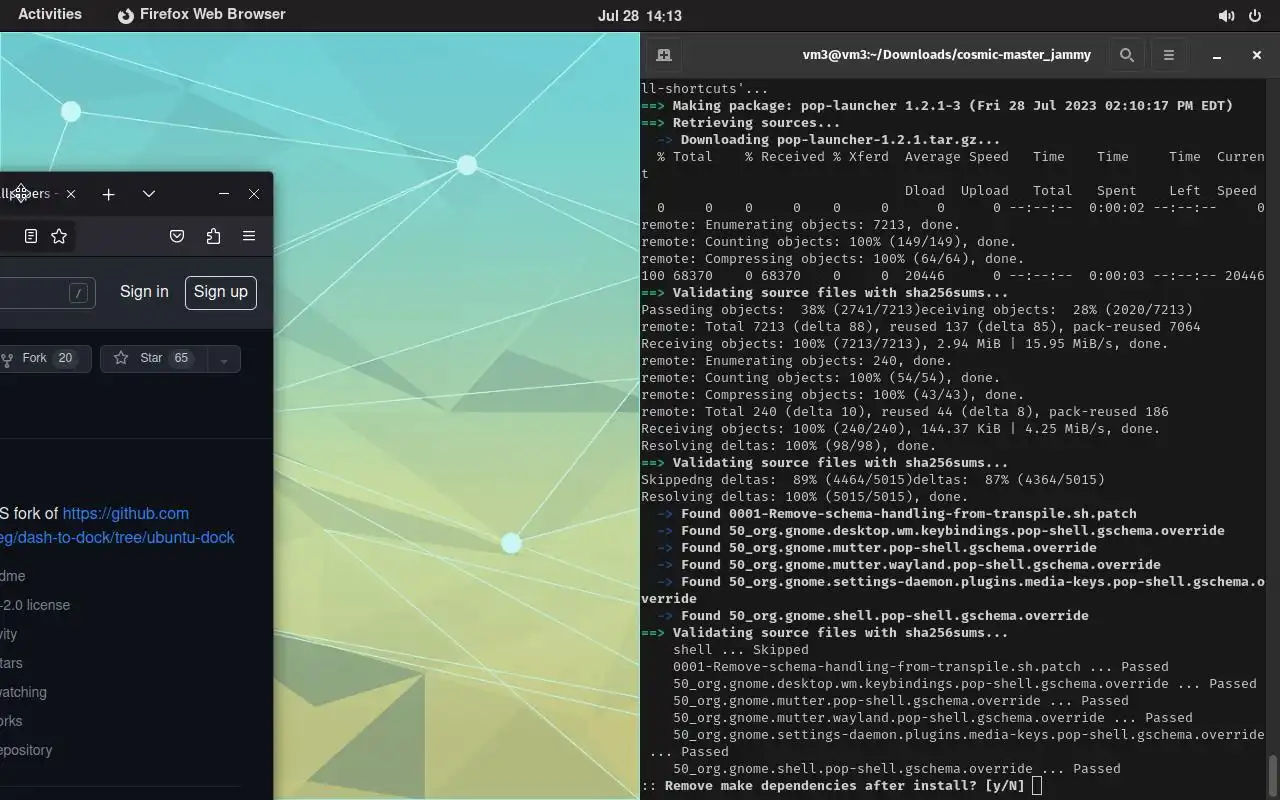This screenshot has width=1280, height=800.
Task: Open the terminal hamburger menu
Action: 1168,55
